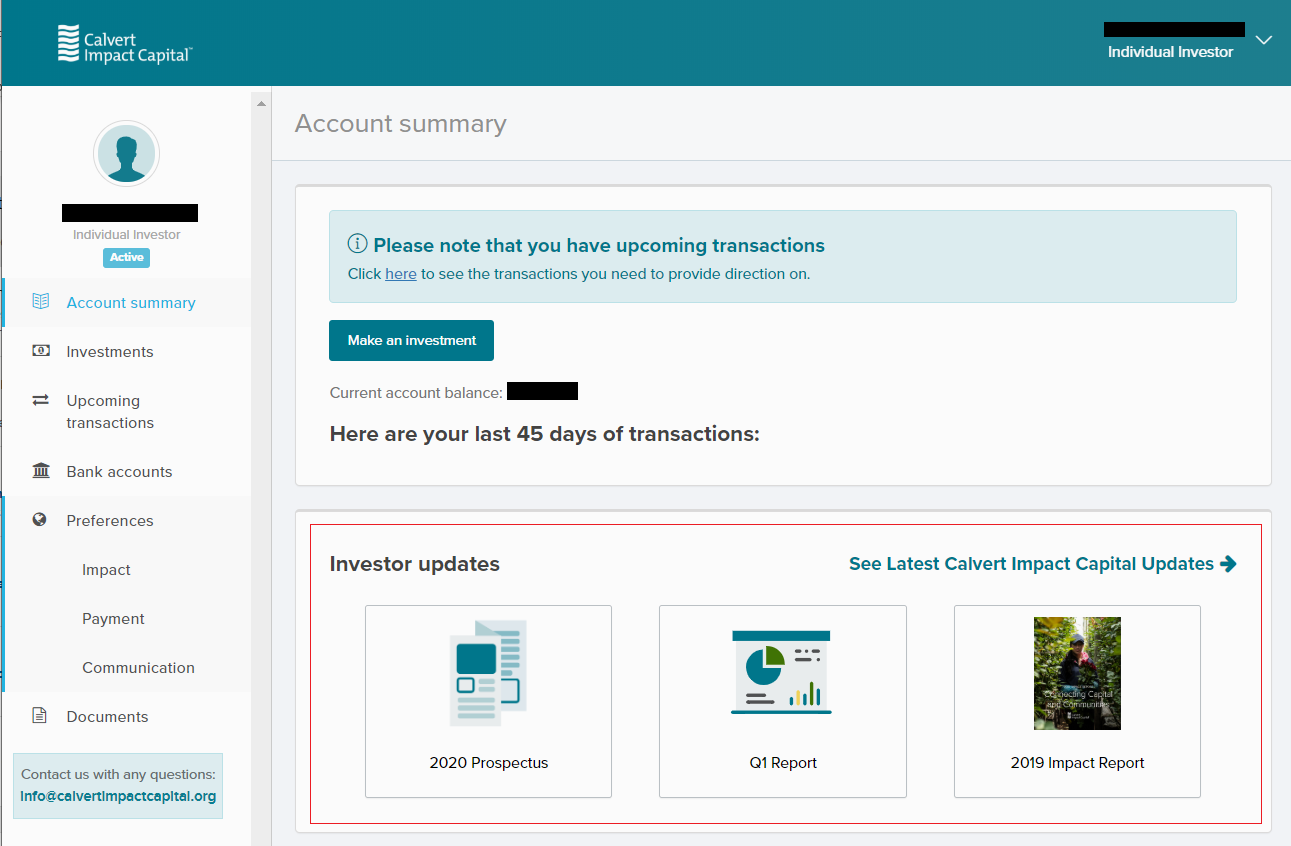Click the Calvert Impact Capital logo
Viewport: 1291px width, 846px height.
pos(124,43)
